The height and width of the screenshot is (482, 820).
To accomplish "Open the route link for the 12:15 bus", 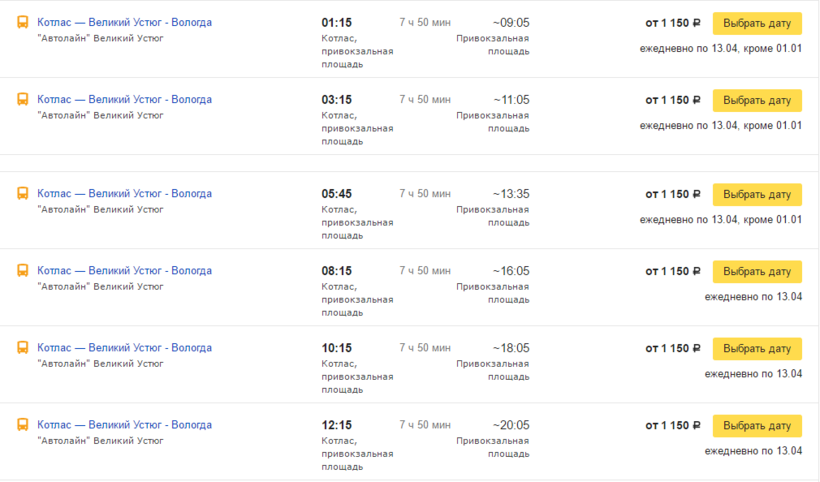I will click(x=124, y=424).
